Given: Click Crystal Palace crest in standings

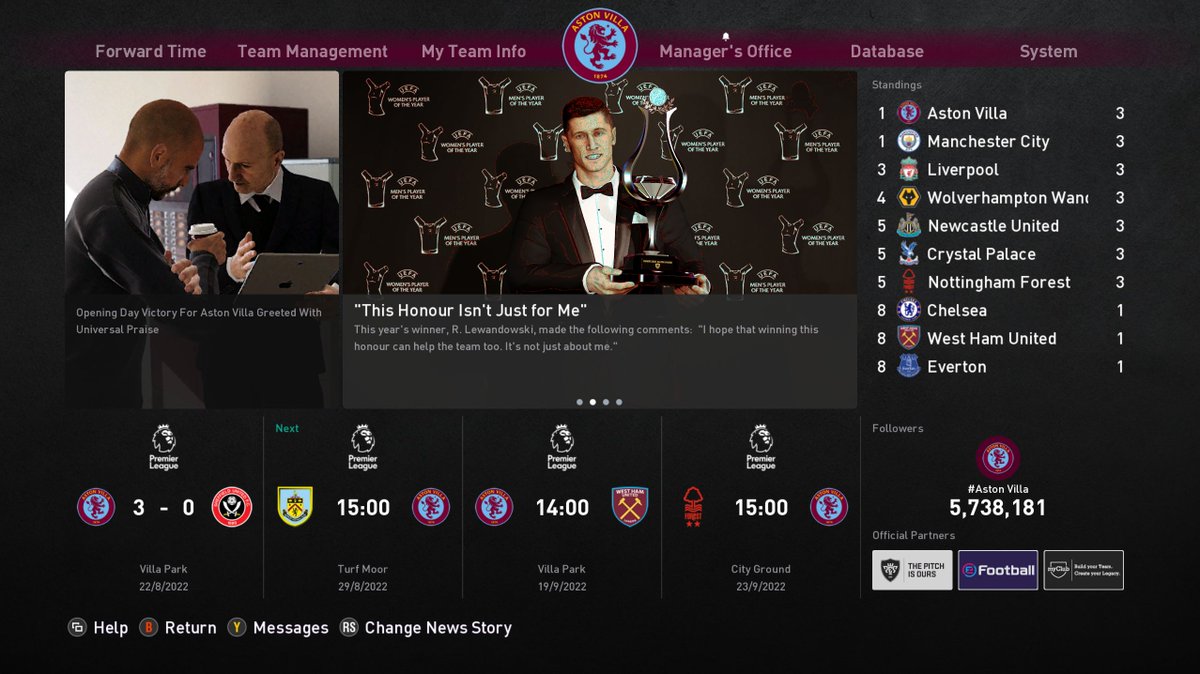Looking at the screenshot, I should click(x=909, y=254).
